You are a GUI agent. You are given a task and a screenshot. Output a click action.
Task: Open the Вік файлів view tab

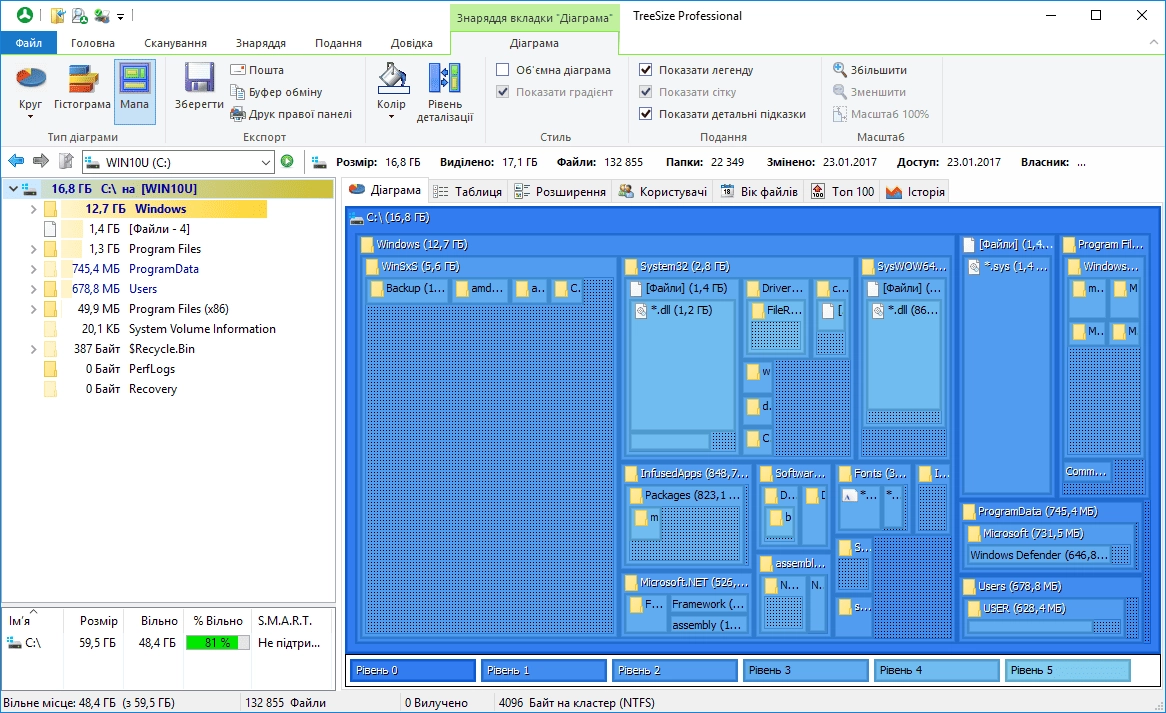coord(760,192)
